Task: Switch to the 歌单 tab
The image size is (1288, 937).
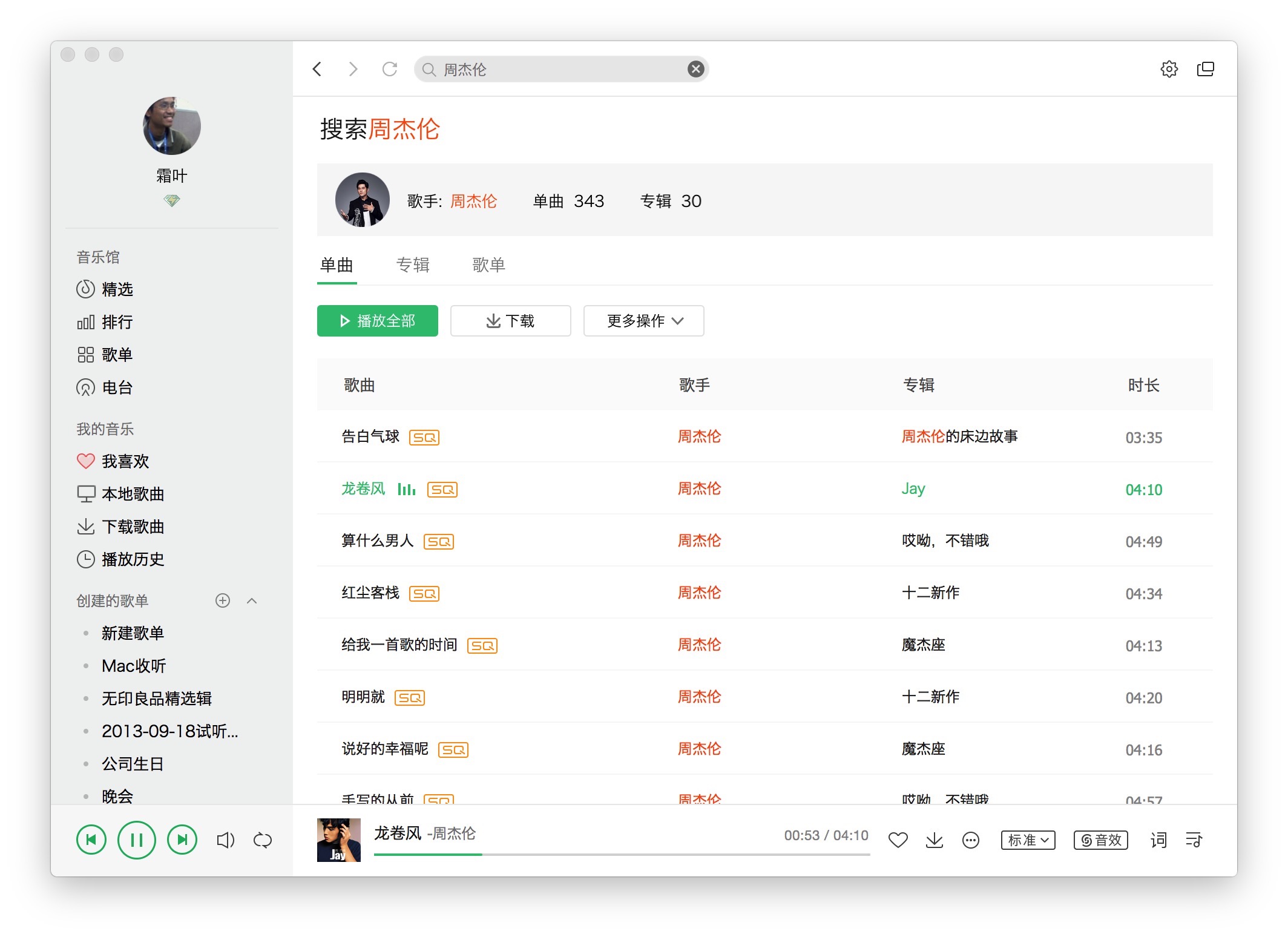Action: tap(489, 265)
